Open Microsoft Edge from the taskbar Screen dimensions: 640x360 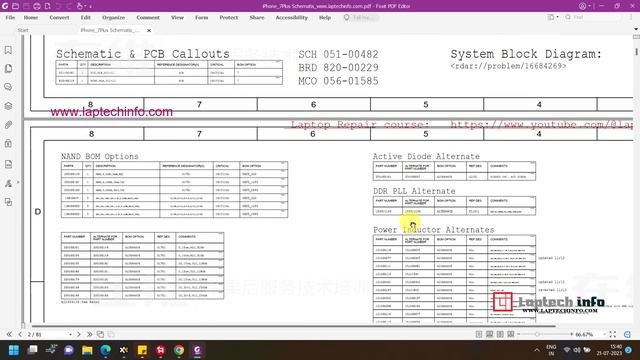click(x=105, y=350)
